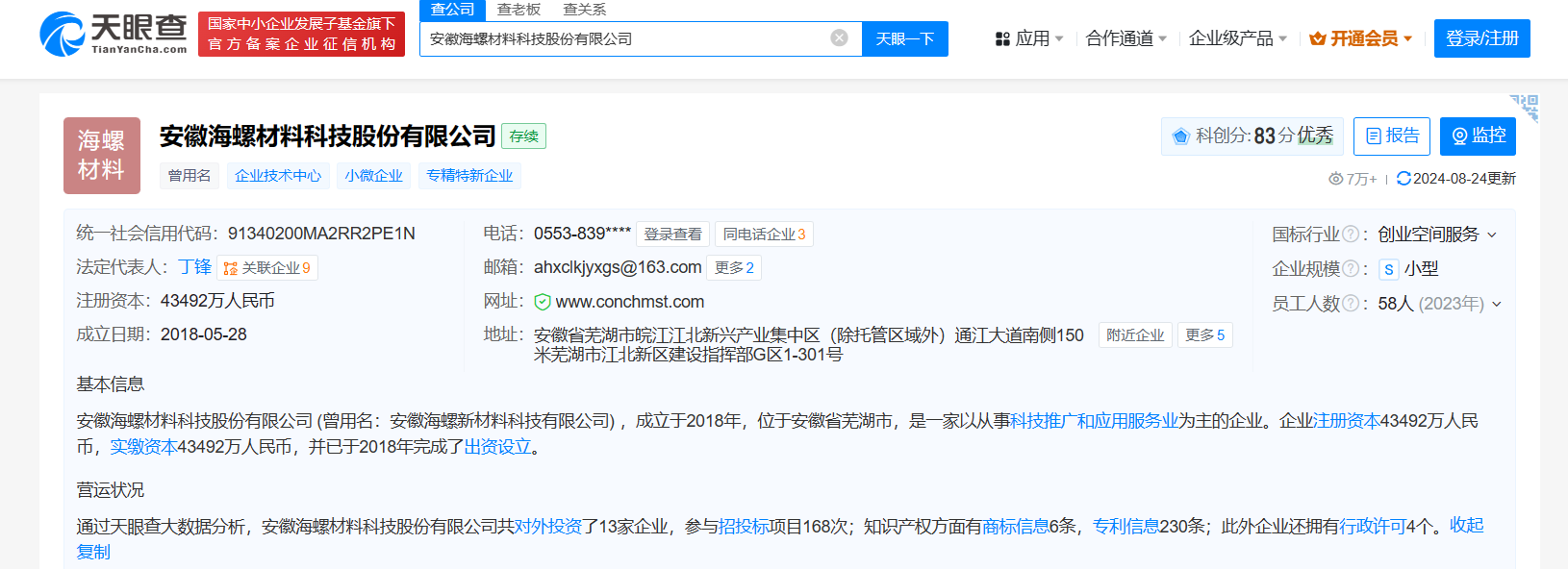This screenshot has width=1568, height=569.
Task: Open the 出资设立 link
Action: 497,447
